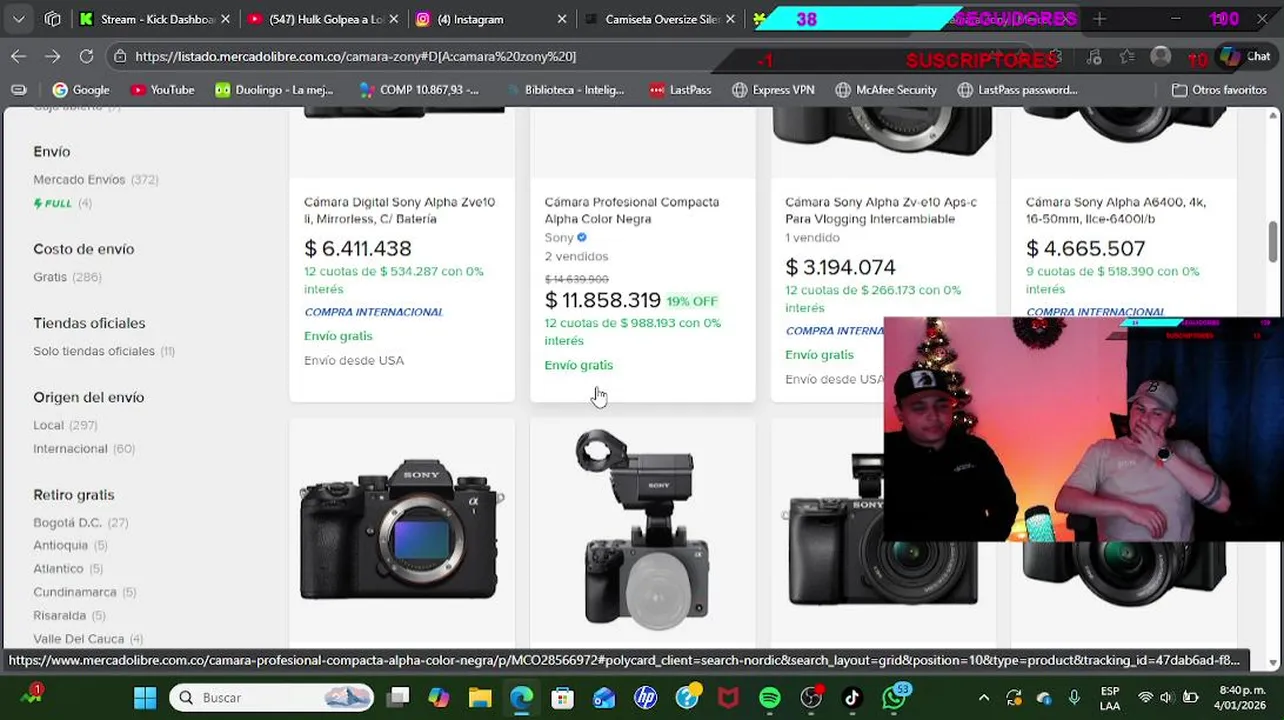Click the $ 6.411.438 price
Screen dimensions: 1284x720
[x=358, y=248]
